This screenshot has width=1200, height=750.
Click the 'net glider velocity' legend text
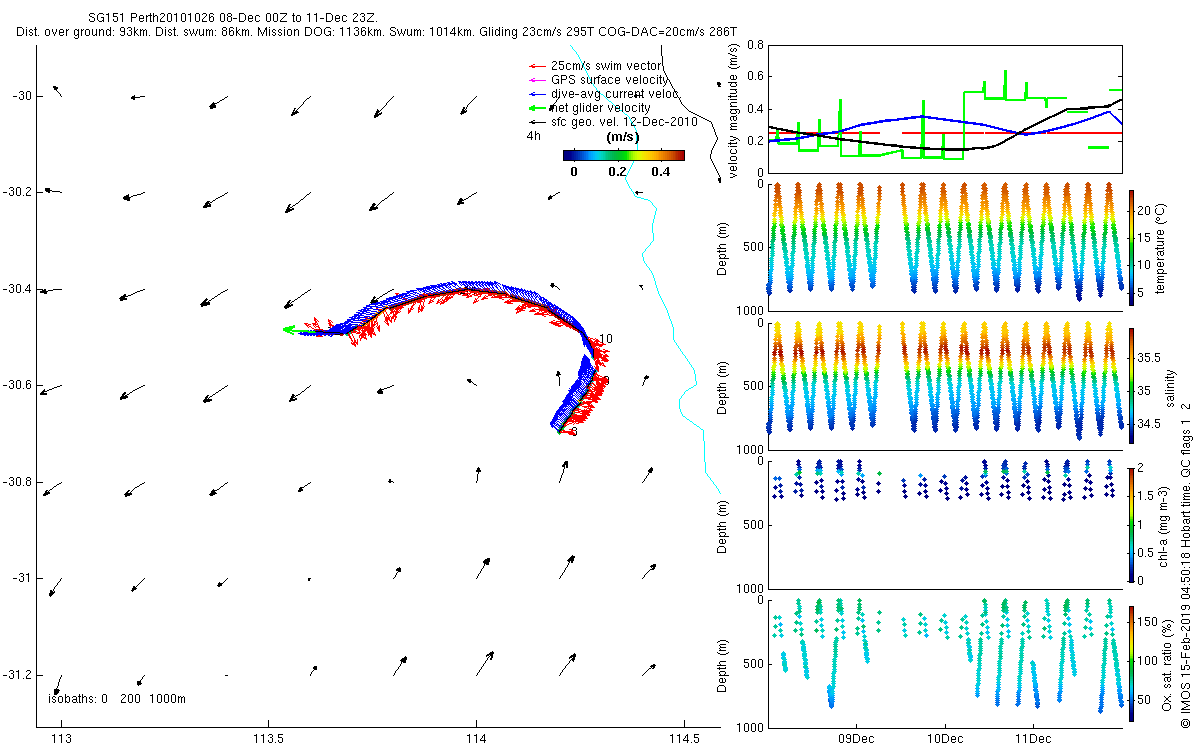600,108
